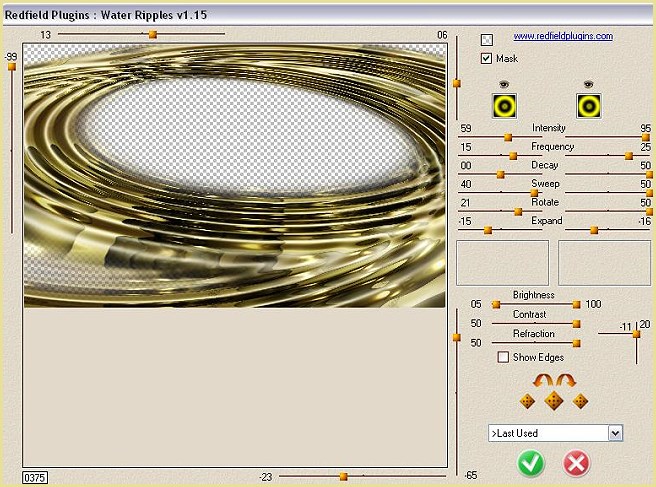Click the right Frequency slider handle
656x487 pixels.
coord(629,155)
